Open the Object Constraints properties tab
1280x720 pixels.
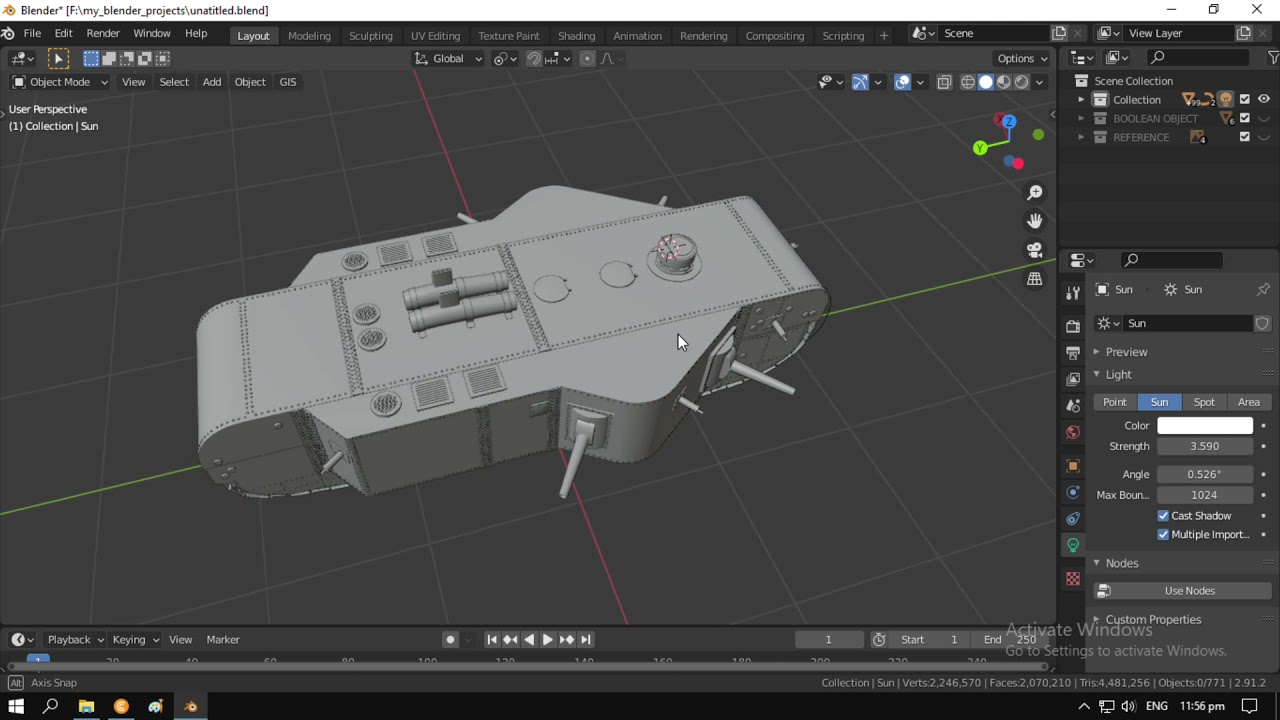(x=1073, y=518)
